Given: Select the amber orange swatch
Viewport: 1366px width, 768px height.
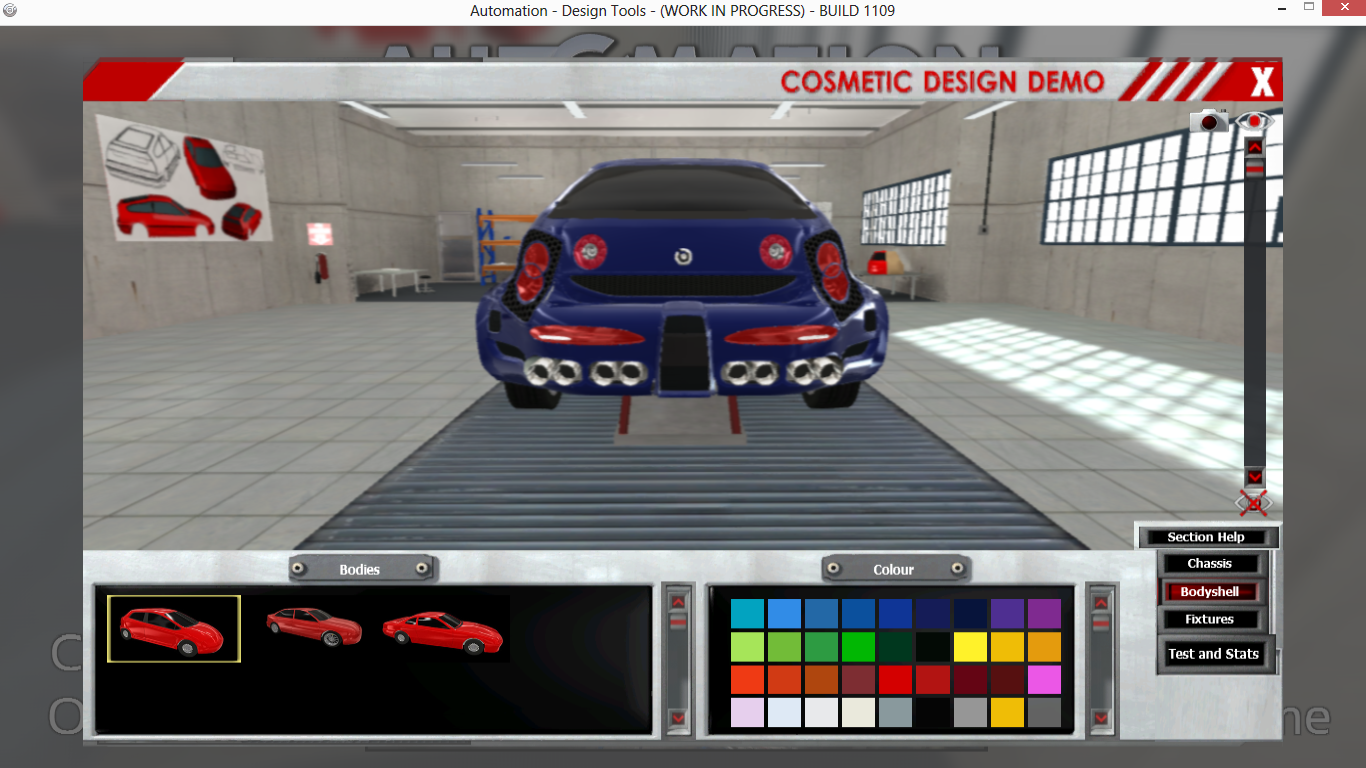Looking at the screenshot, I should point(1044,647).
